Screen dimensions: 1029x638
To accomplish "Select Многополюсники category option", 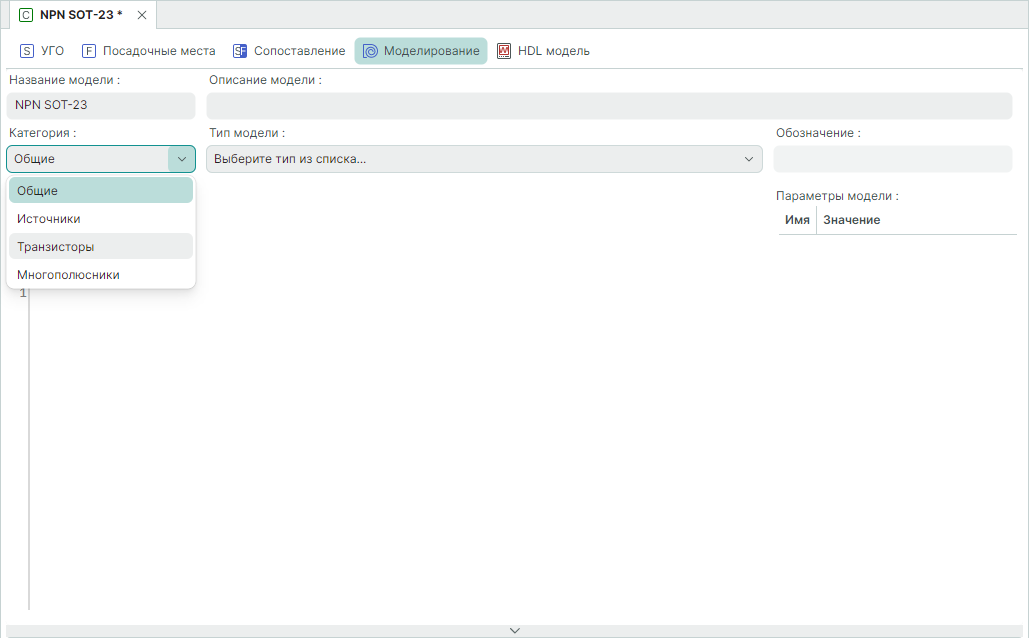I will click(x=101, y=275).
